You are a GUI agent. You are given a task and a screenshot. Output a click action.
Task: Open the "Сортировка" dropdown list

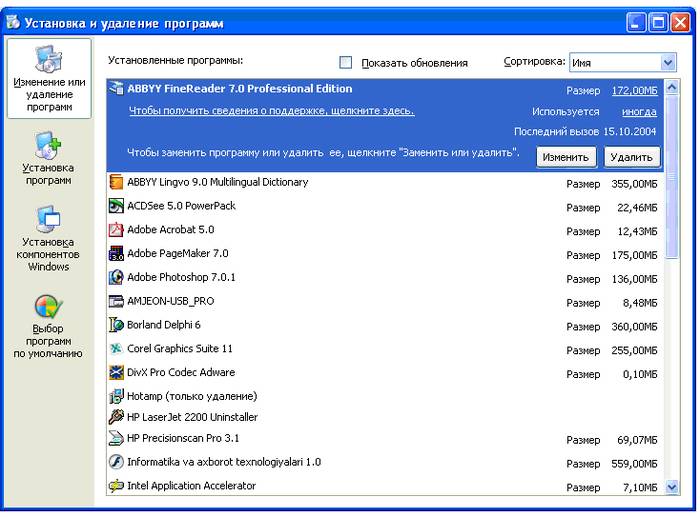point(667,62)
